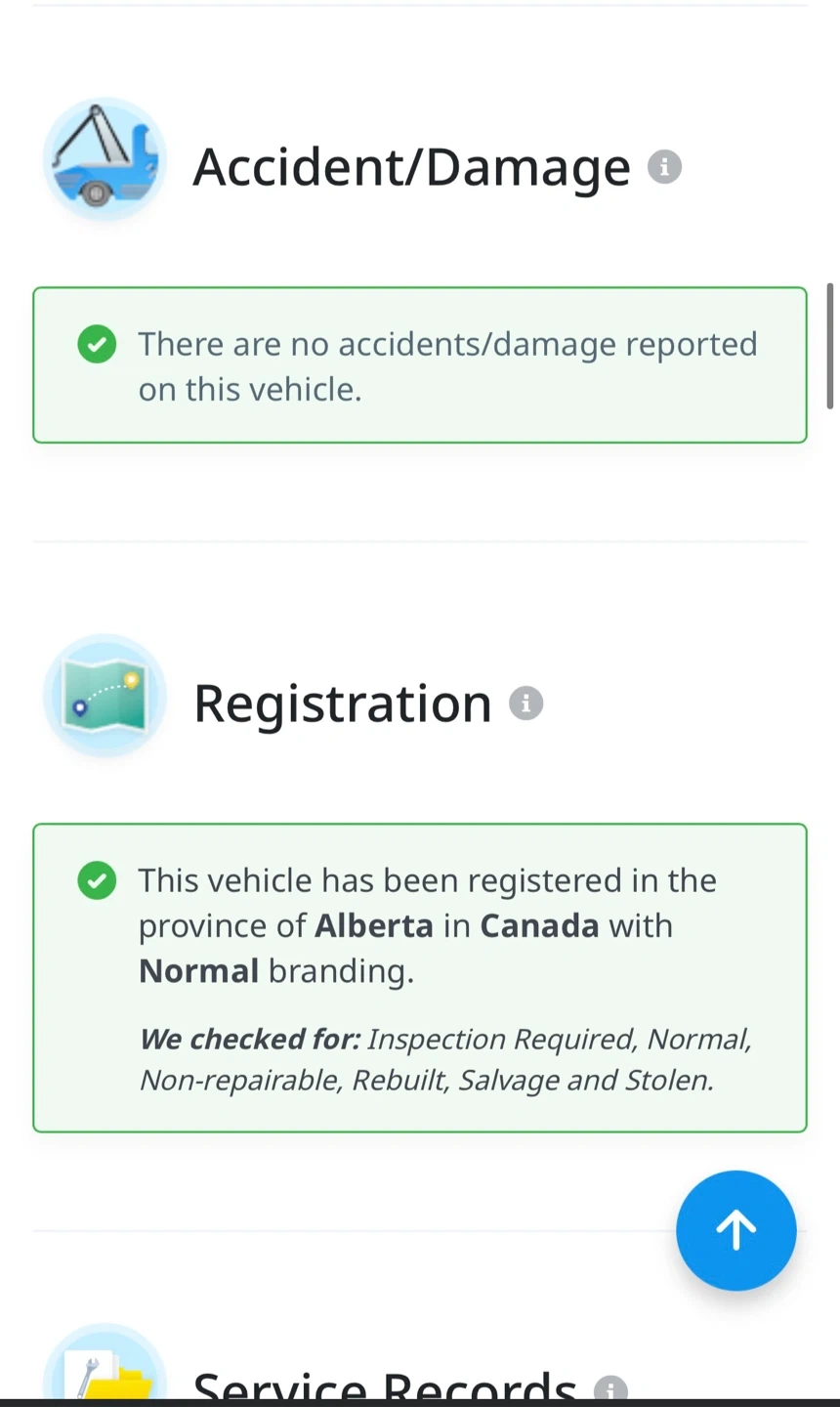Select the Accident/Damage section heading
This screenshot has height=1407, width=840.
(411, 167)
